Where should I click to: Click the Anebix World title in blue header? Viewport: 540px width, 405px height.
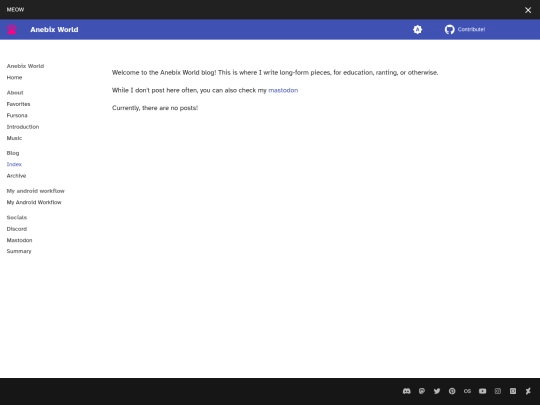pyautogui.click(x=54, y=30)
